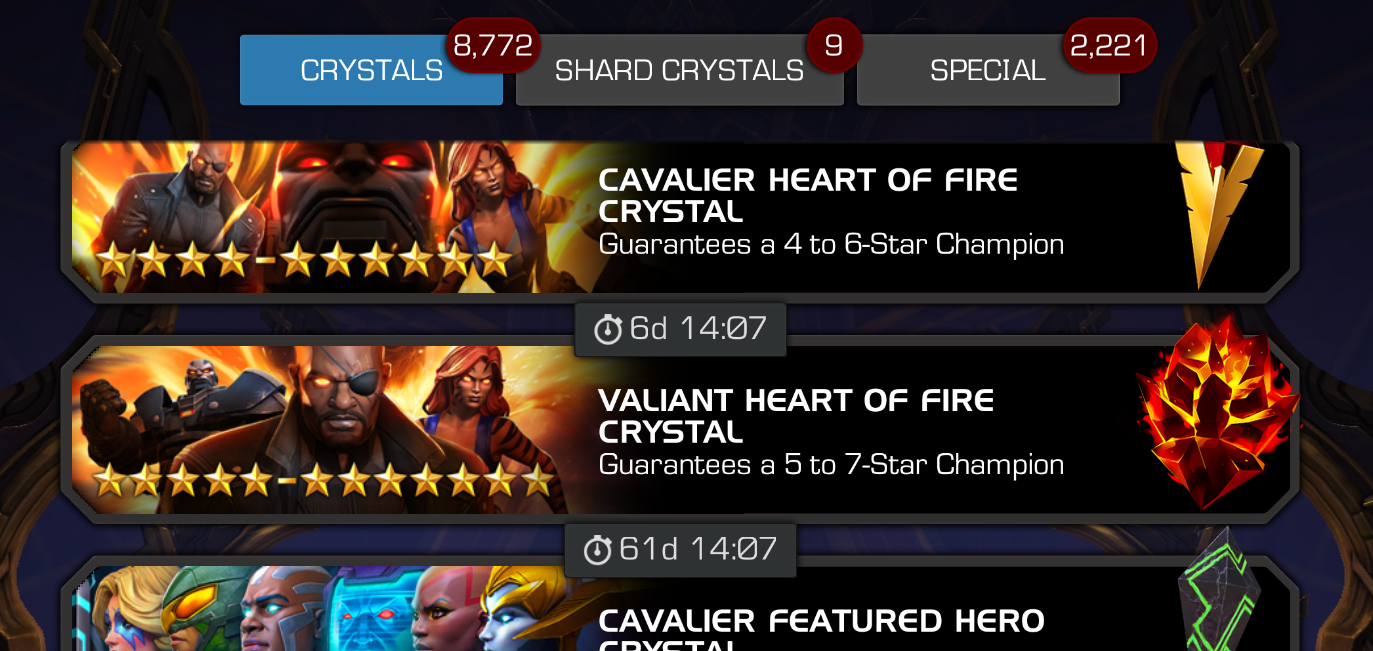Switch to the Shard Crystals tab
1373x651 pixels.
(x=680, y=70)
